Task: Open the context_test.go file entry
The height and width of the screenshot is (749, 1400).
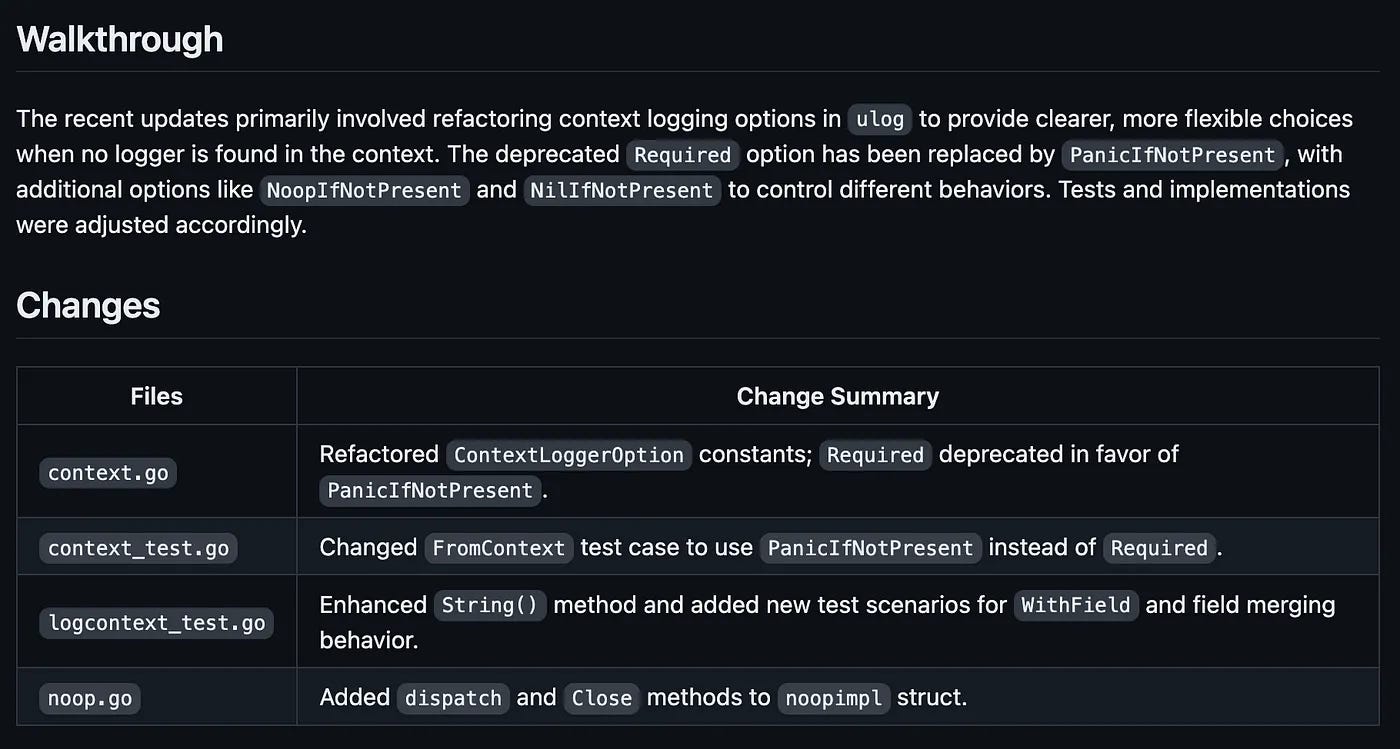Action: (x=138, y=548)
